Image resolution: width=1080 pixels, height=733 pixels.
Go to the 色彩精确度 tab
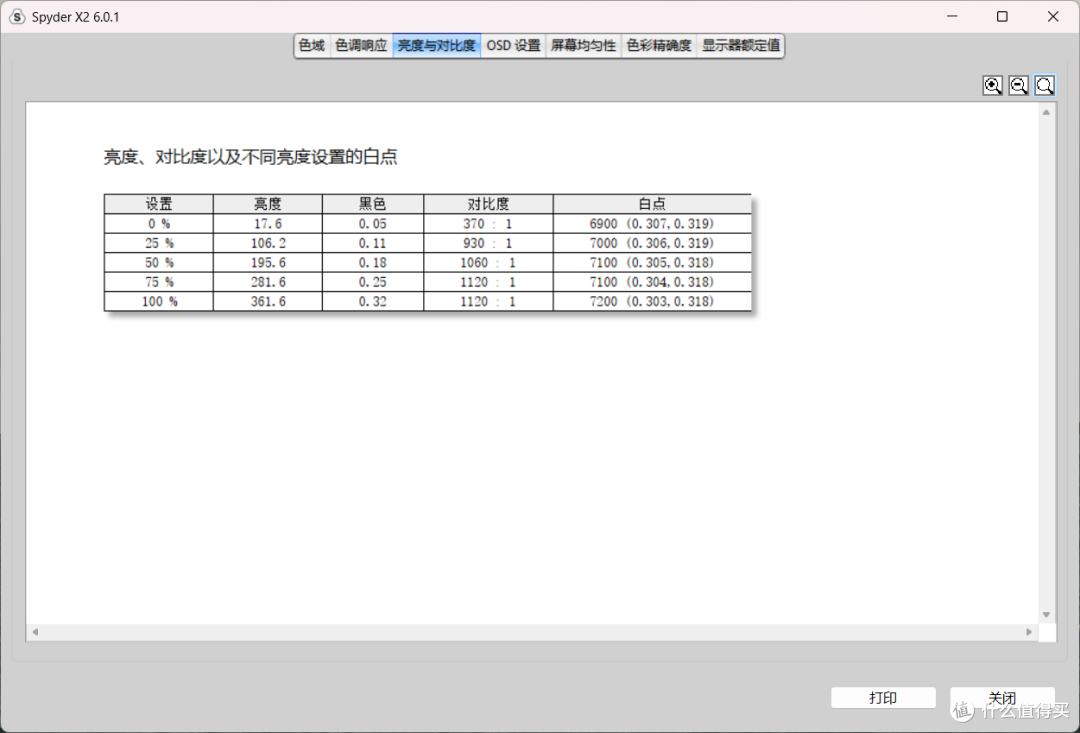(x=658, y=46)
